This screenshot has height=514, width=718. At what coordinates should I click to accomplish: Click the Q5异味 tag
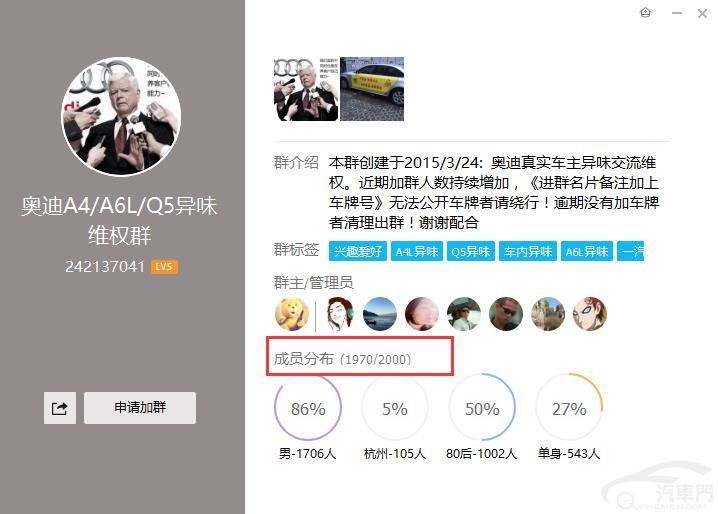coord(471,252)
